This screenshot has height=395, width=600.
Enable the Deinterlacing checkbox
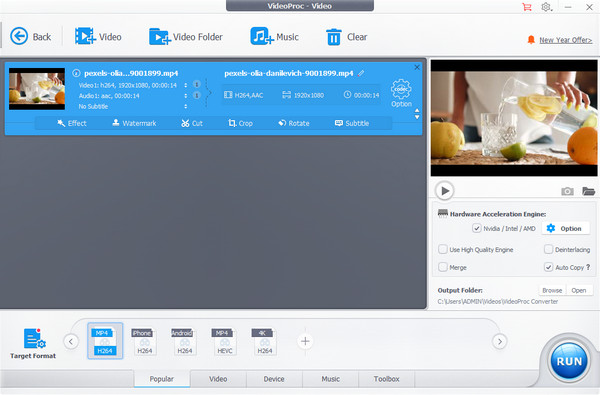(548, 250)
